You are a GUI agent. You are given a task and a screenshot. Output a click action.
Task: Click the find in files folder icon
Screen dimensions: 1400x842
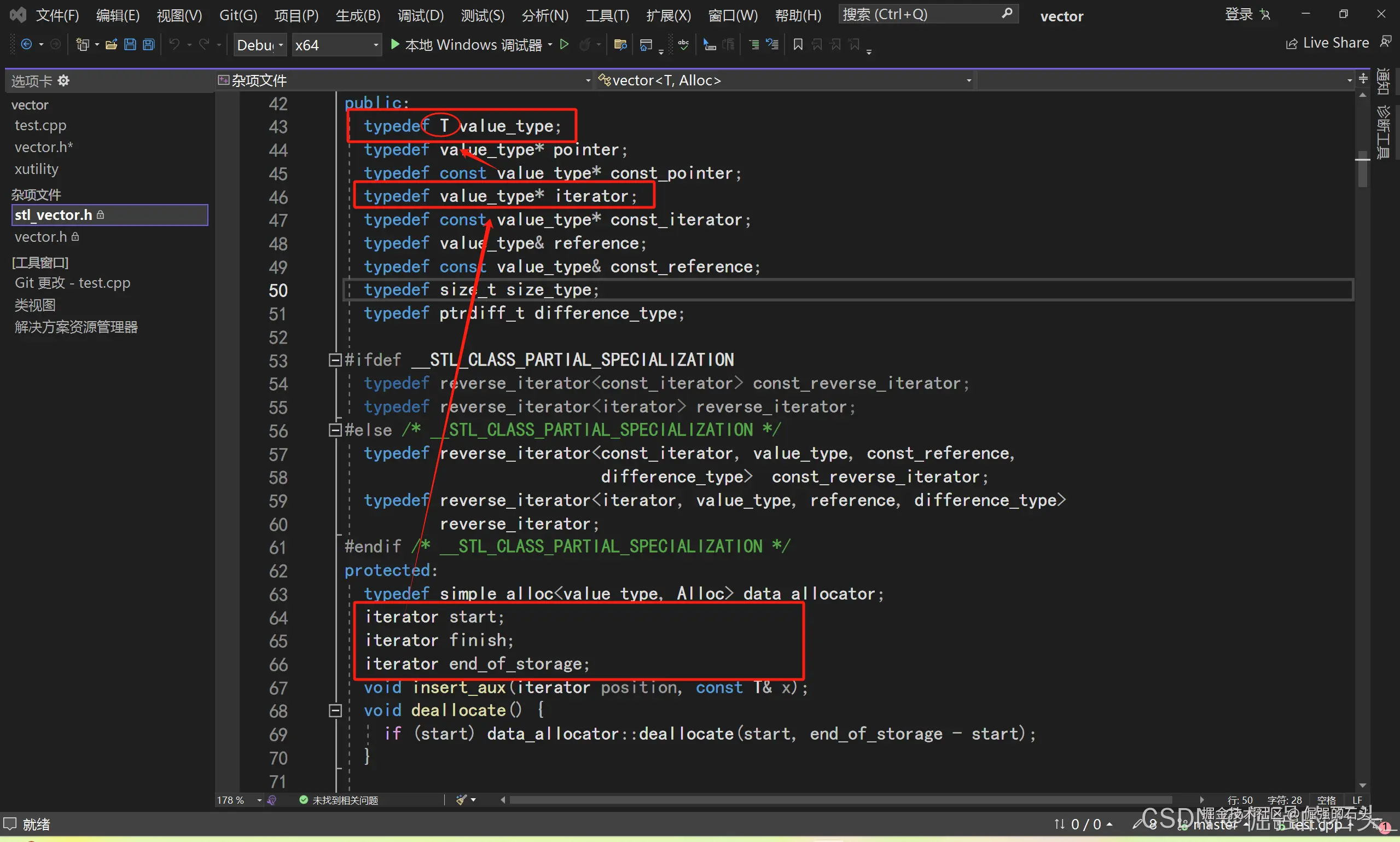pos(620,44)
